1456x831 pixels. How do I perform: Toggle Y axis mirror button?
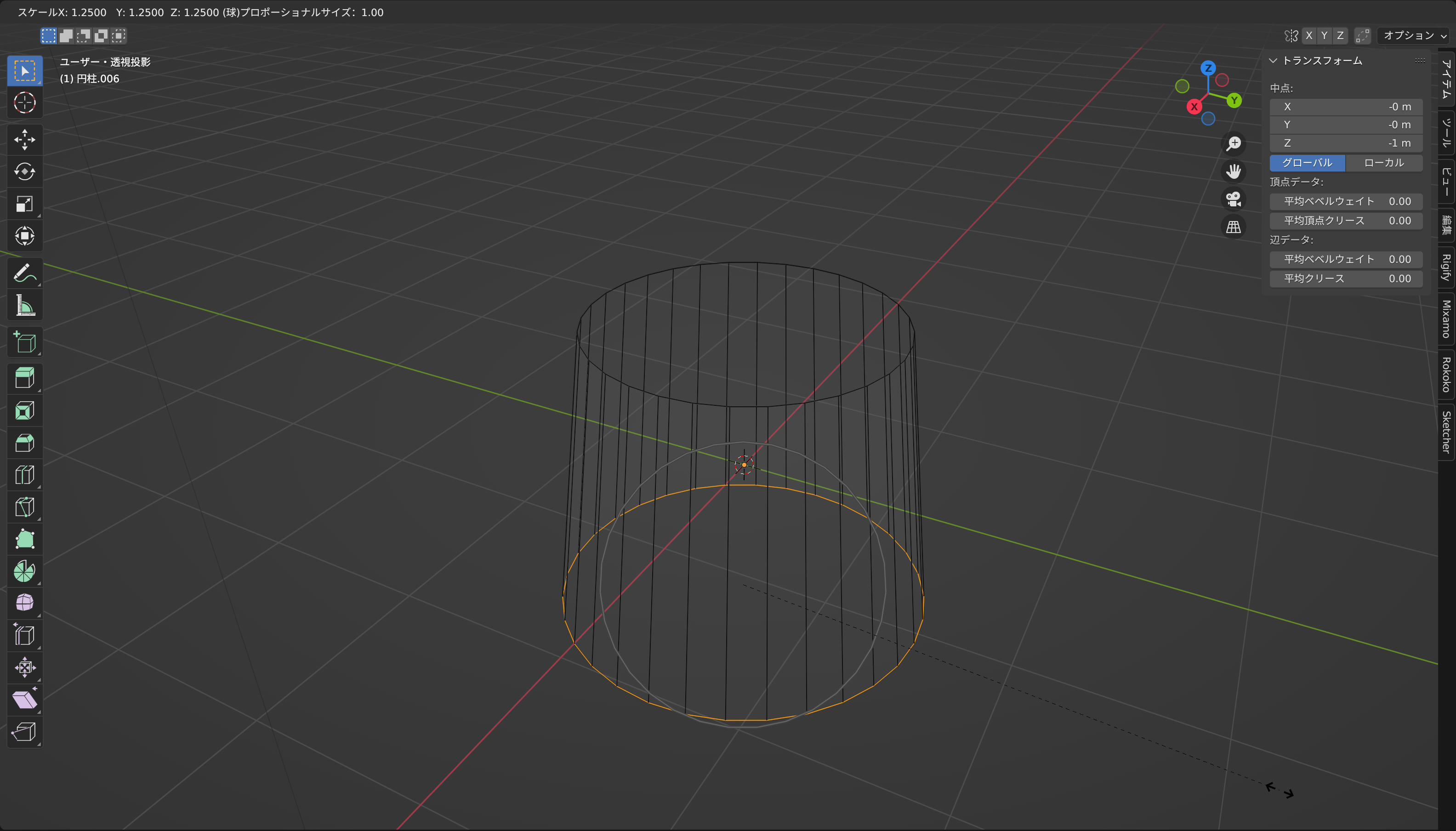(x=1324, y=35)
